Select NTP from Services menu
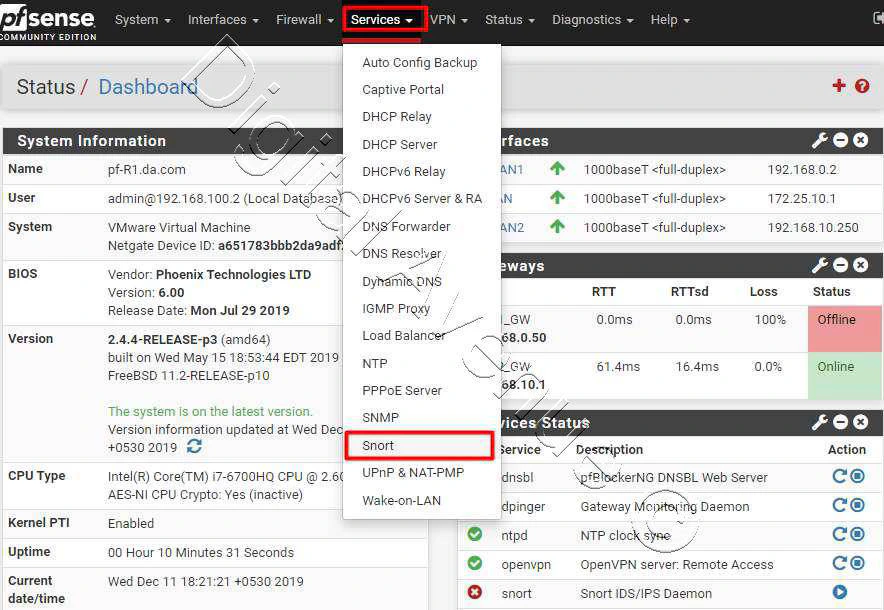Image resolution: width=884 pixels, height=610 pixels. [x=421, y=363]
